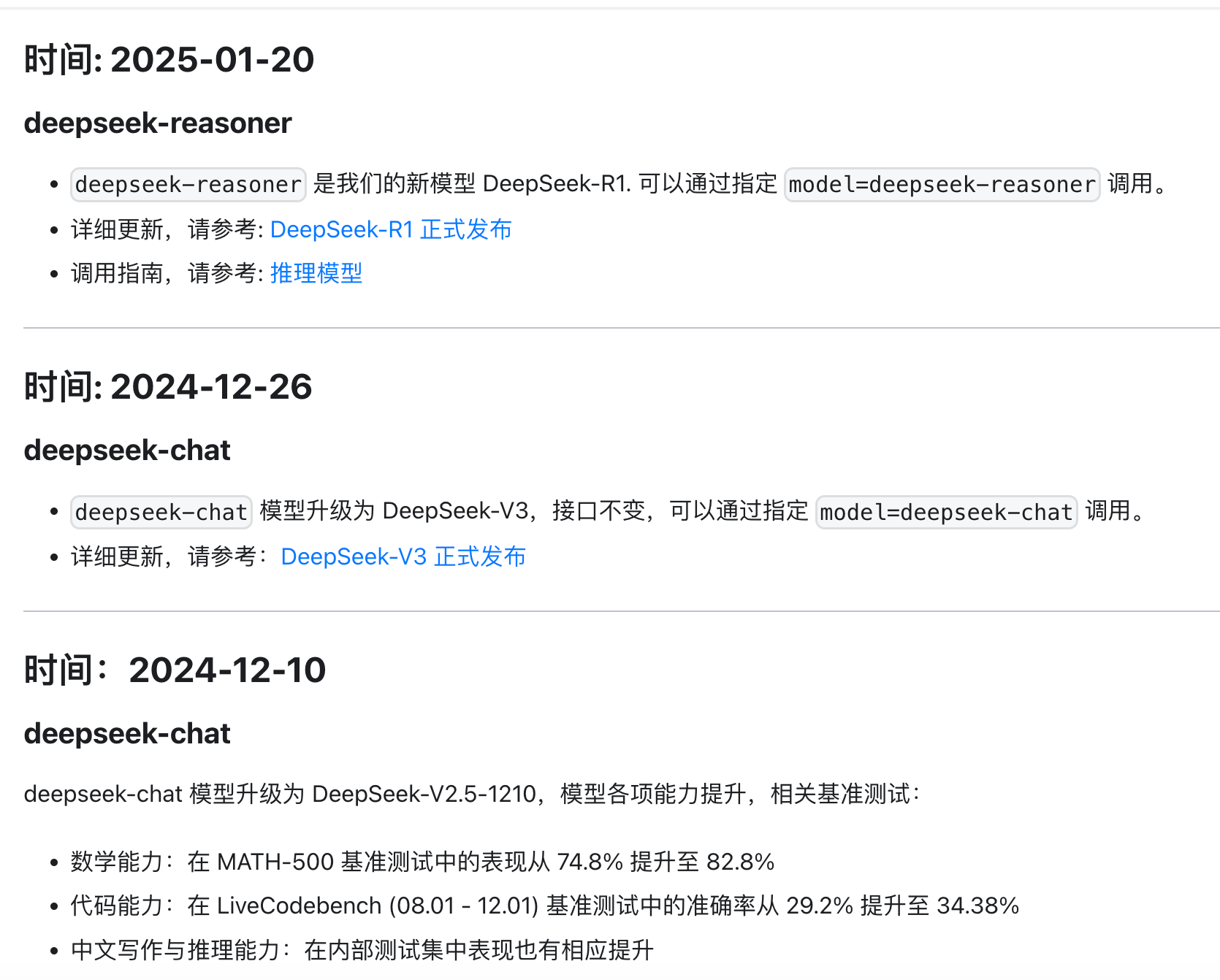Select the code snippet "model=deepseek-chat"
The width and height of the screenshot is (1220, 980).
pyautogui.click(x=947, y=511)
